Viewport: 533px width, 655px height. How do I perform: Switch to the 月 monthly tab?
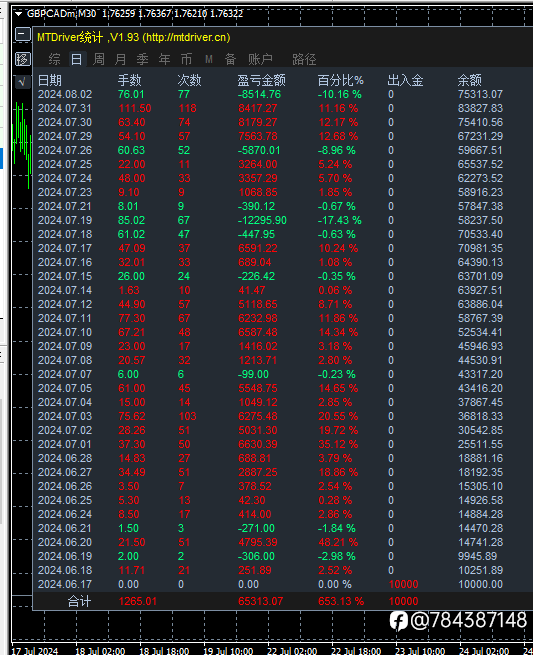coord(121,59)
